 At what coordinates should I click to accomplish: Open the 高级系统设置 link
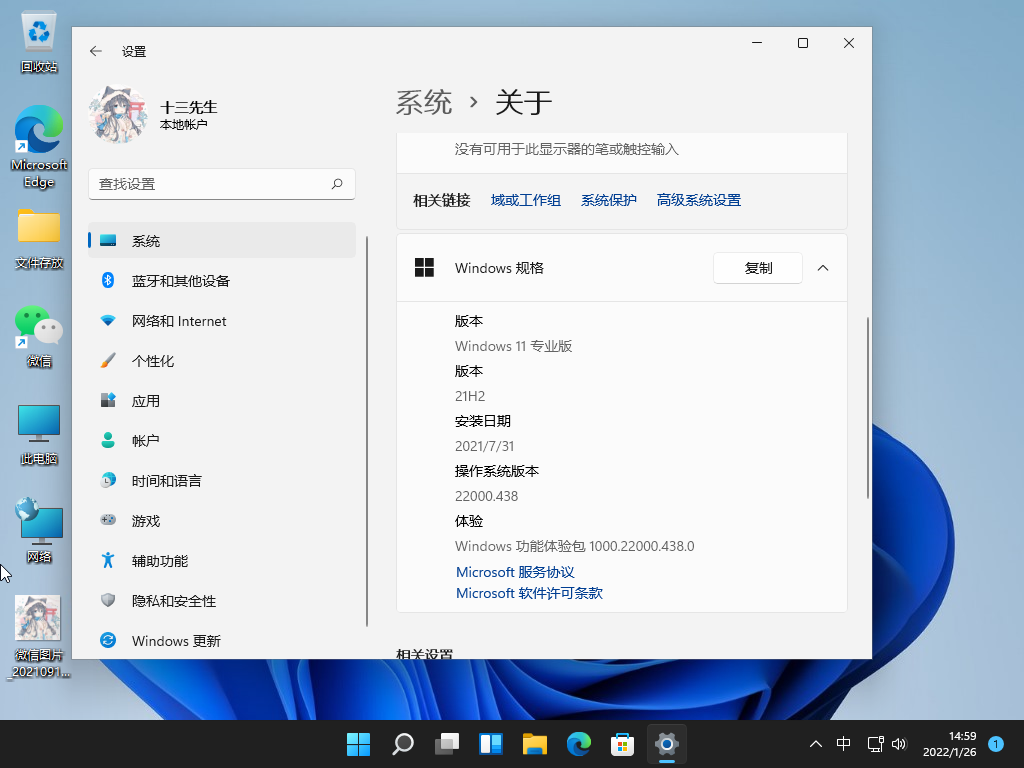pos(700,200)
